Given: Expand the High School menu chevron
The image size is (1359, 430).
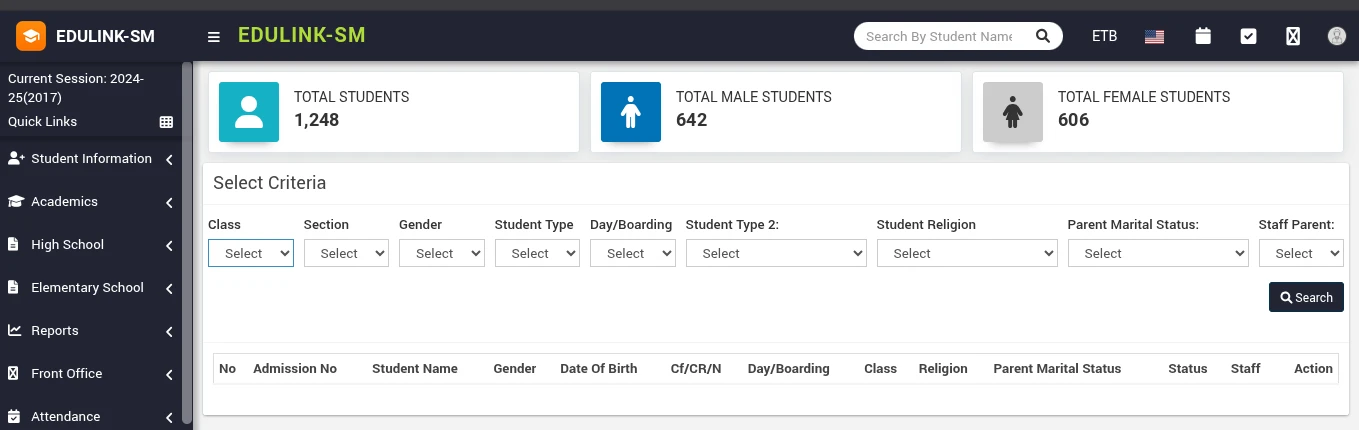Looking at the screenshot, I should [x=170, y=246].
